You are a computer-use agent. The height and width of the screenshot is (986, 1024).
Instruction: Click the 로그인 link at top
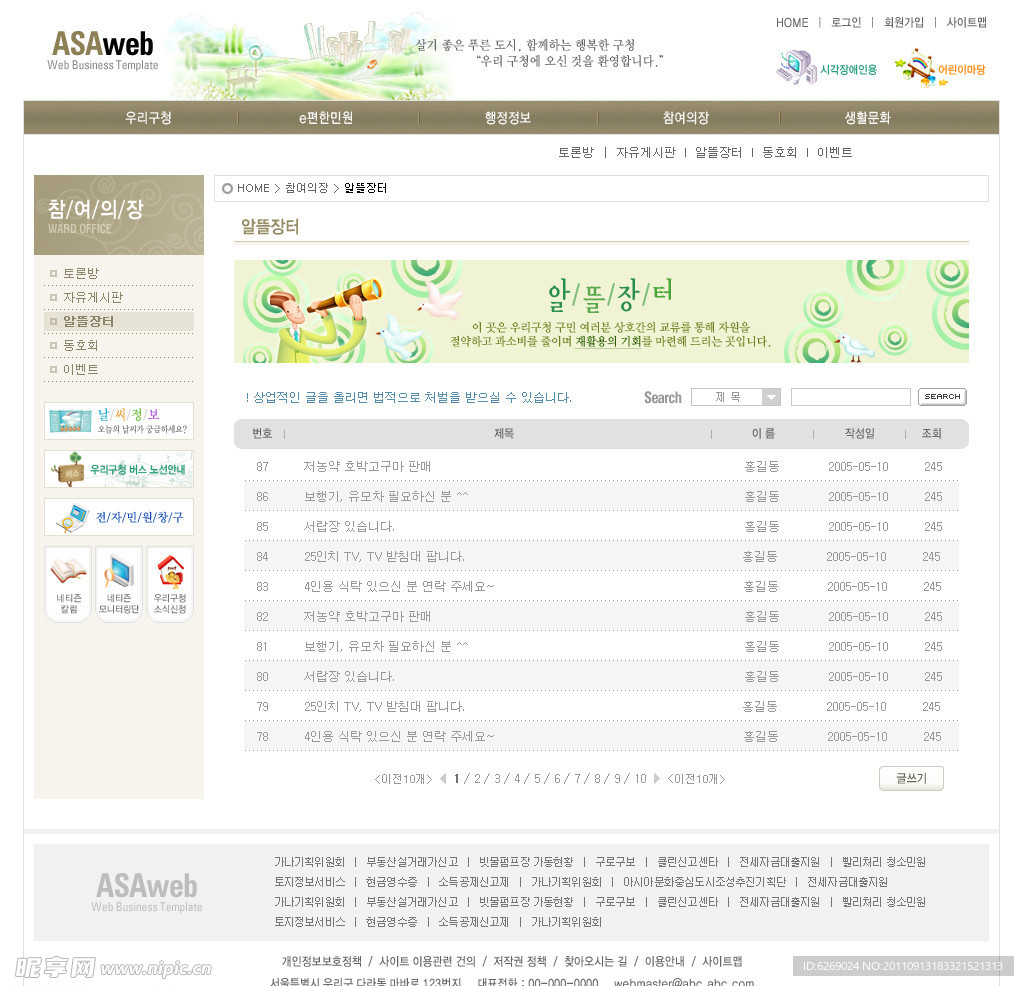point(846,22)
